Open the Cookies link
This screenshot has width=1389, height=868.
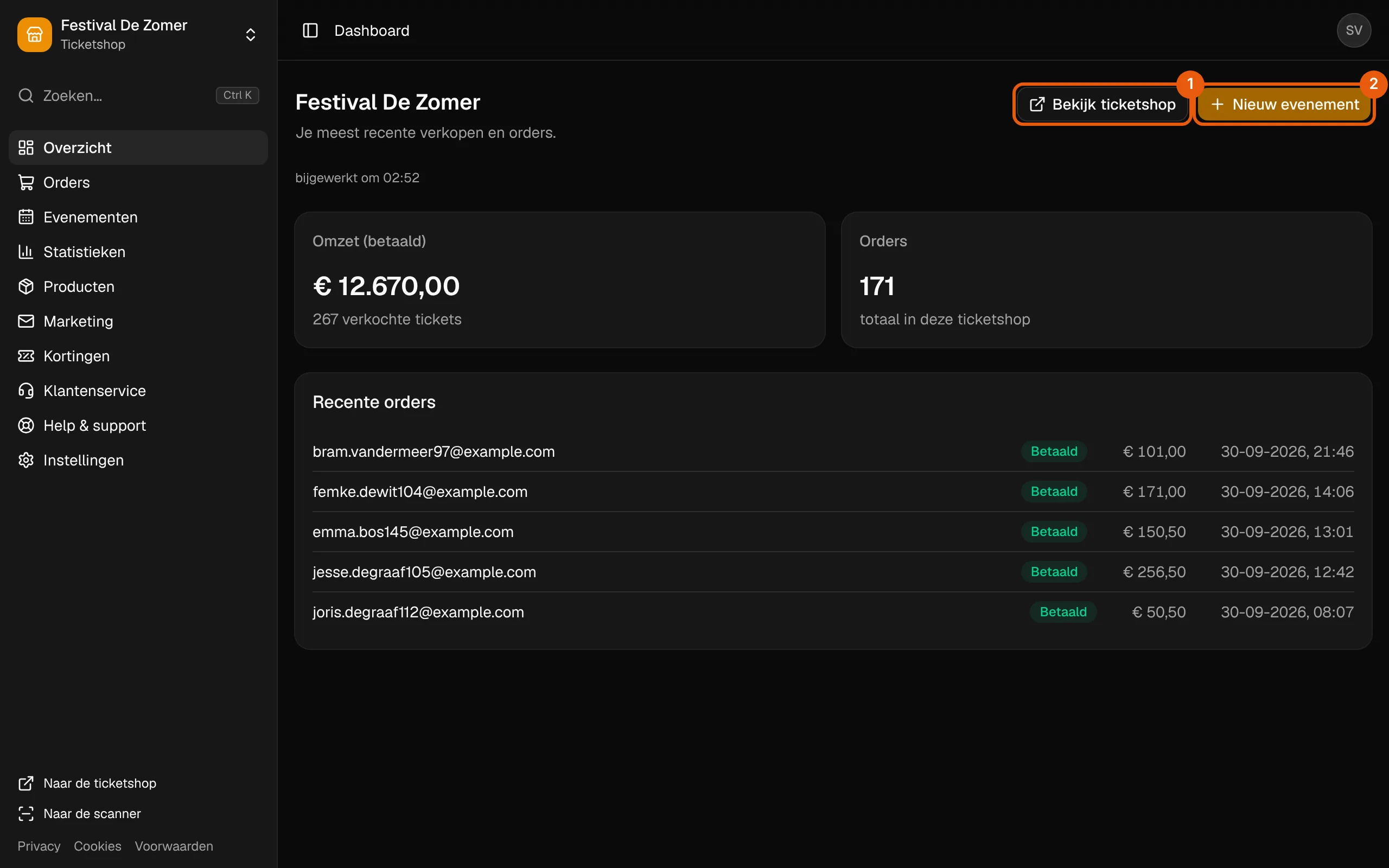[x=98, y=846]
